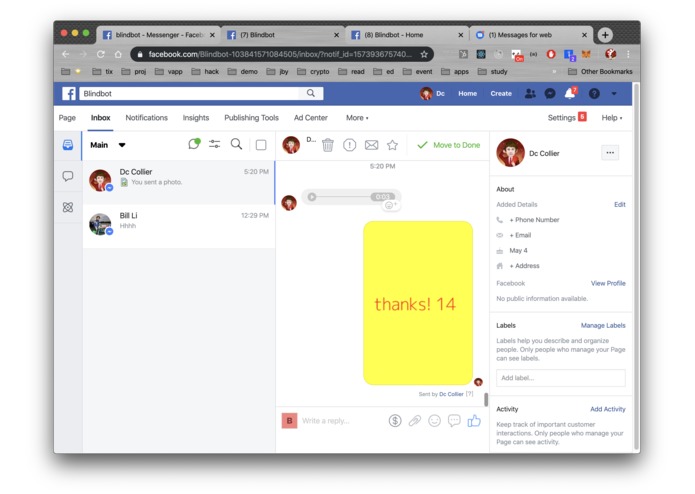Click the Blindbot search field

[x=189, y=93]
